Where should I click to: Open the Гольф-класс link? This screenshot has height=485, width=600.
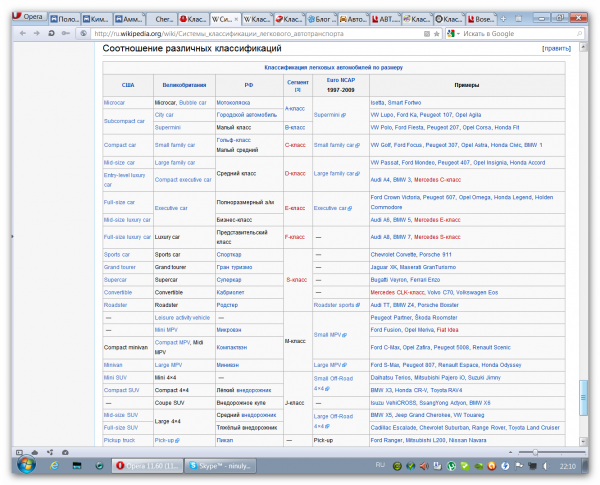233,140
